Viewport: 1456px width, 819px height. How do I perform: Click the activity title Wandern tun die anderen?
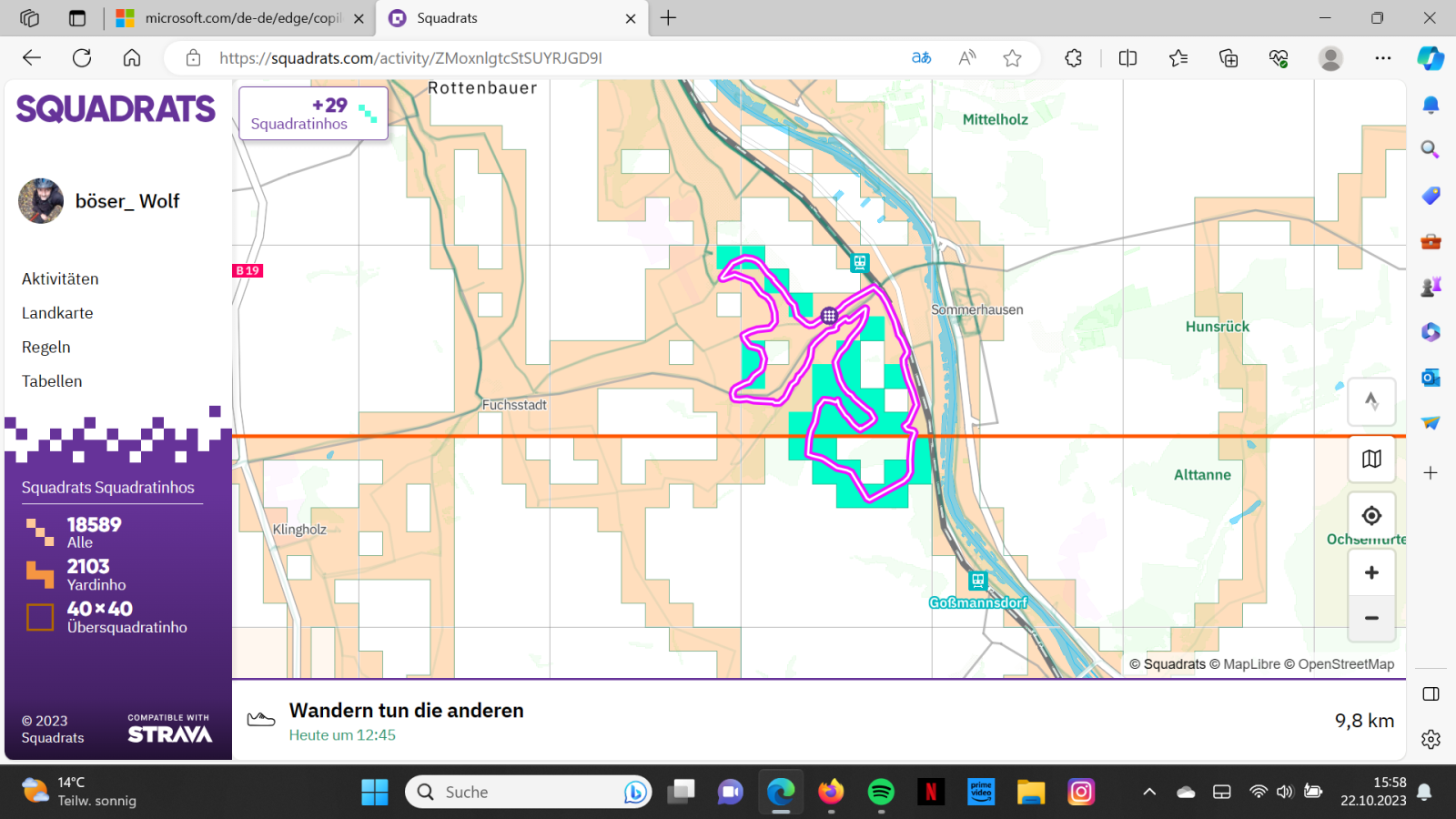click(x=407, y=711)
